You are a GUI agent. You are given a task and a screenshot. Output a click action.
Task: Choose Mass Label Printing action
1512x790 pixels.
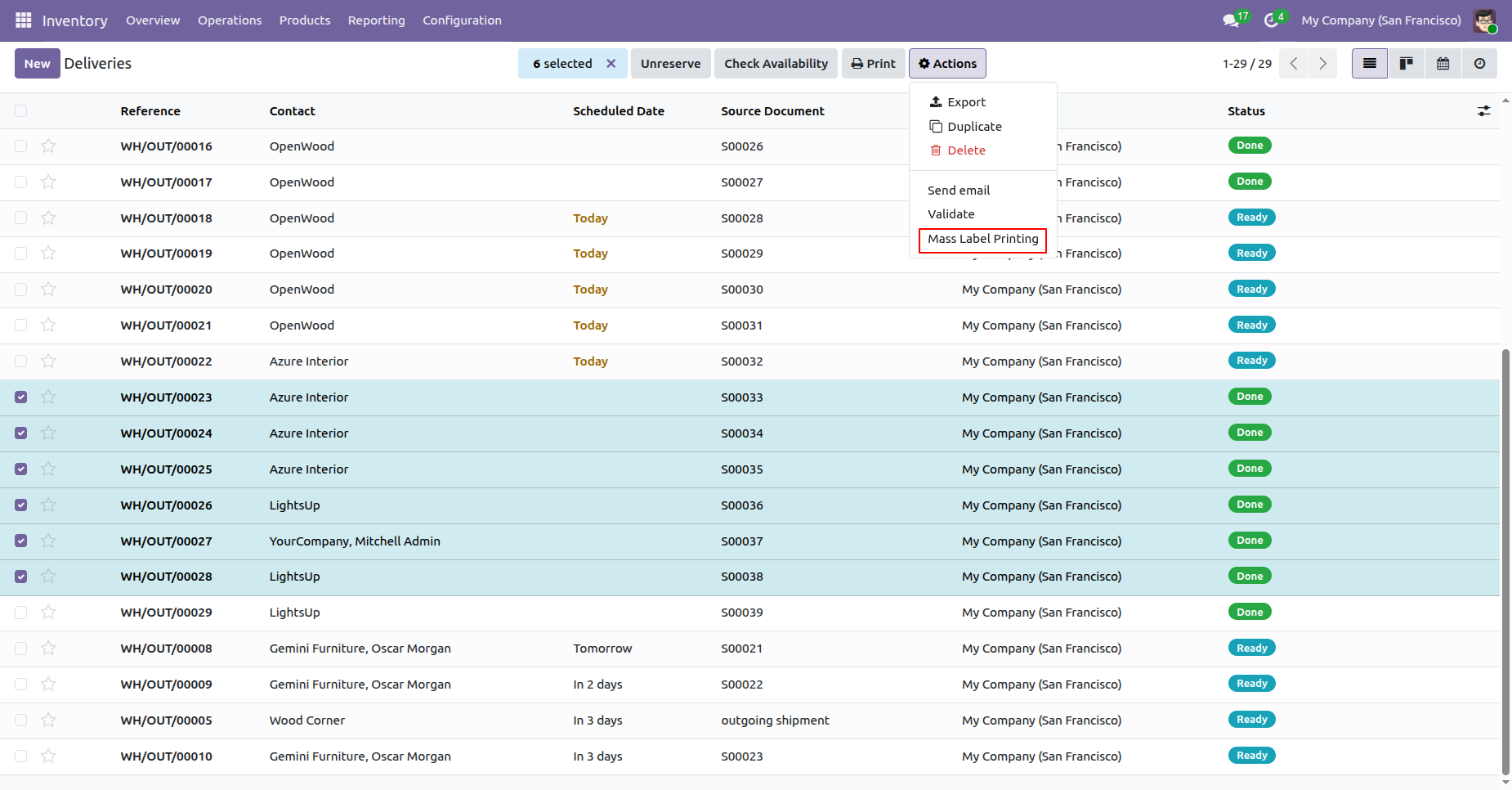[982, 240]
